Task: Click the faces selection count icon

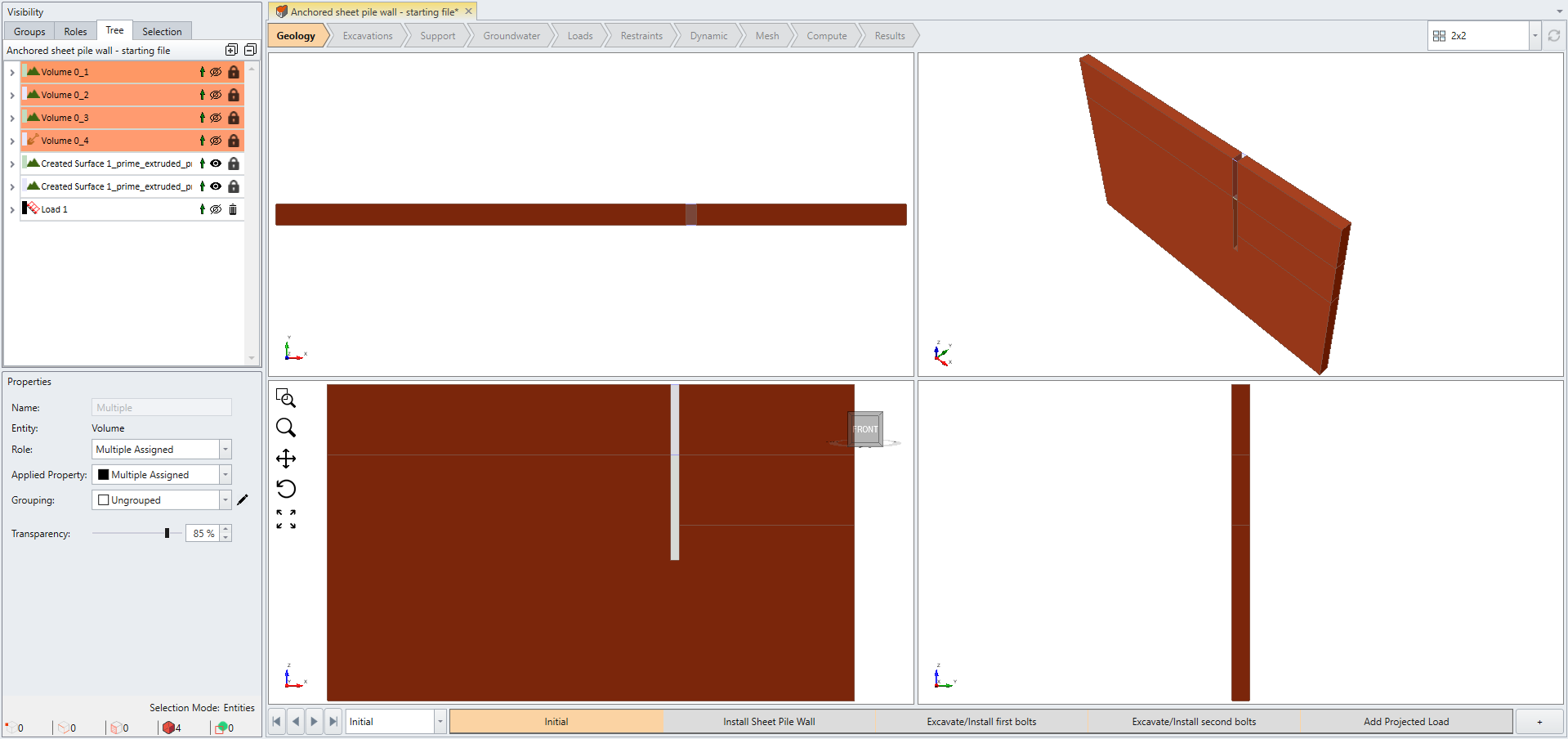Action: 116,728
